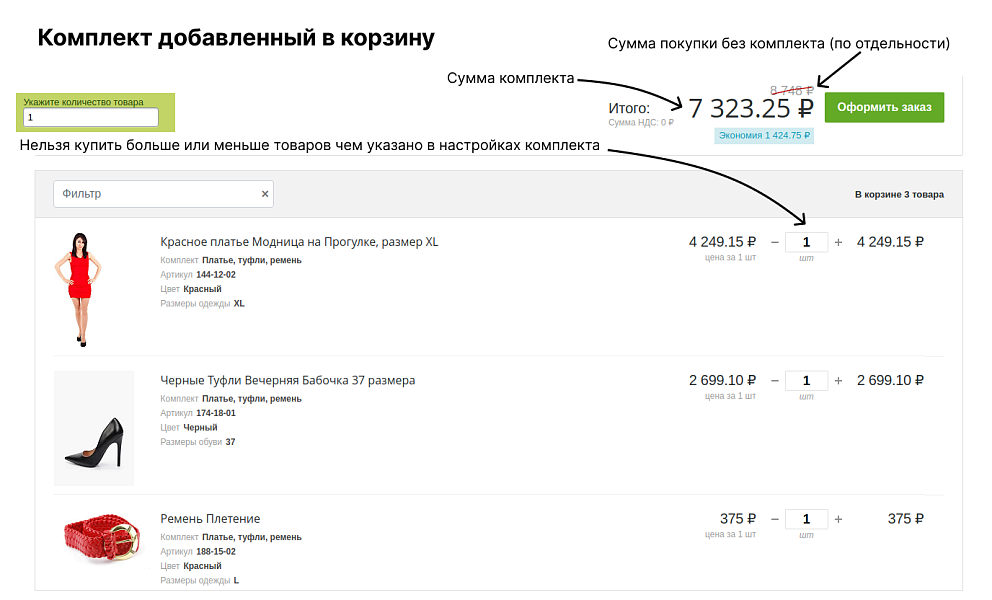992x600 pixels.
Task: Click the Укажите количество товара input box
Action: [x=90, y=117]
